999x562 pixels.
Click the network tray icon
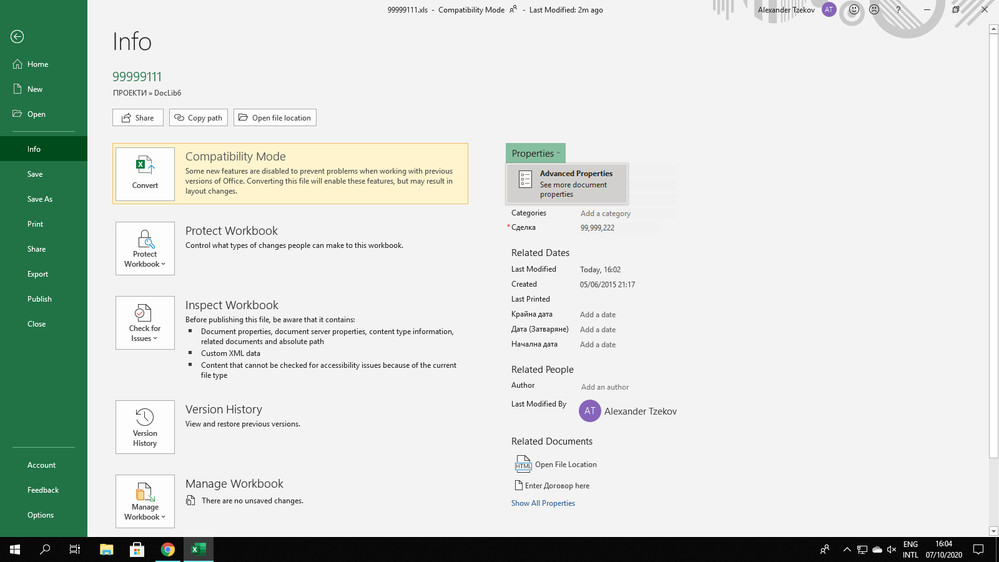click(862, 549)
